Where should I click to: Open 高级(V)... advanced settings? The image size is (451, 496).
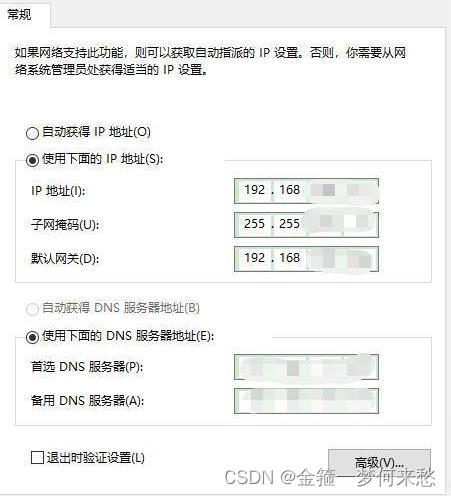(379, 463)
